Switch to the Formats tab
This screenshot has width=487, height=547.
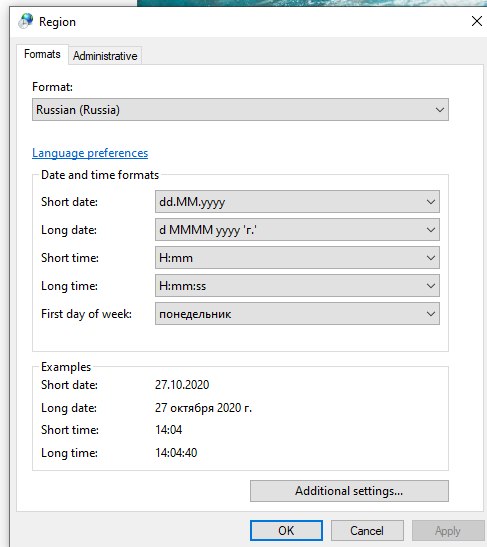pos(42,54)
